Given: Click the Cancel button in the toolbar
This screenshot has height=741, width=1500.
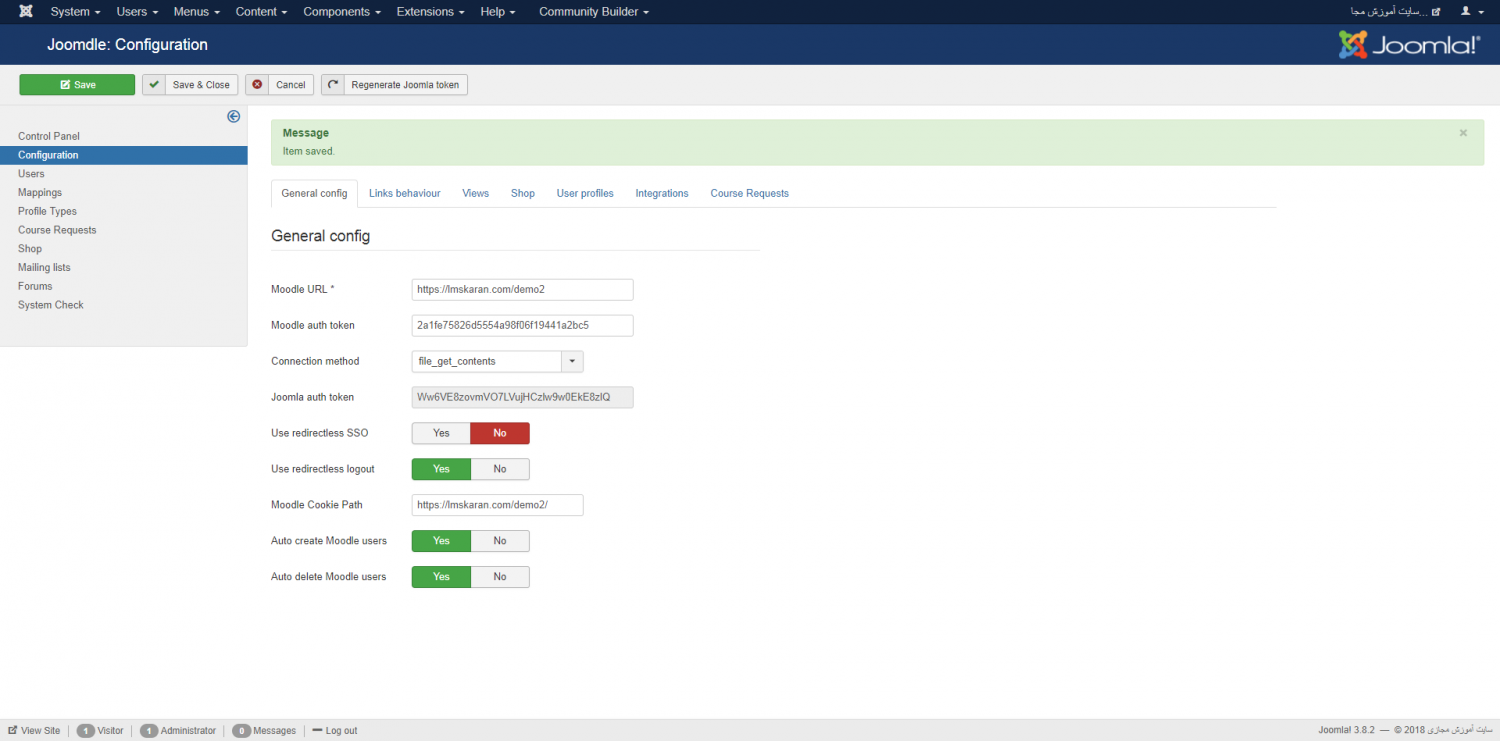Looking at the screenshot, I should click(x=280, y=85).
